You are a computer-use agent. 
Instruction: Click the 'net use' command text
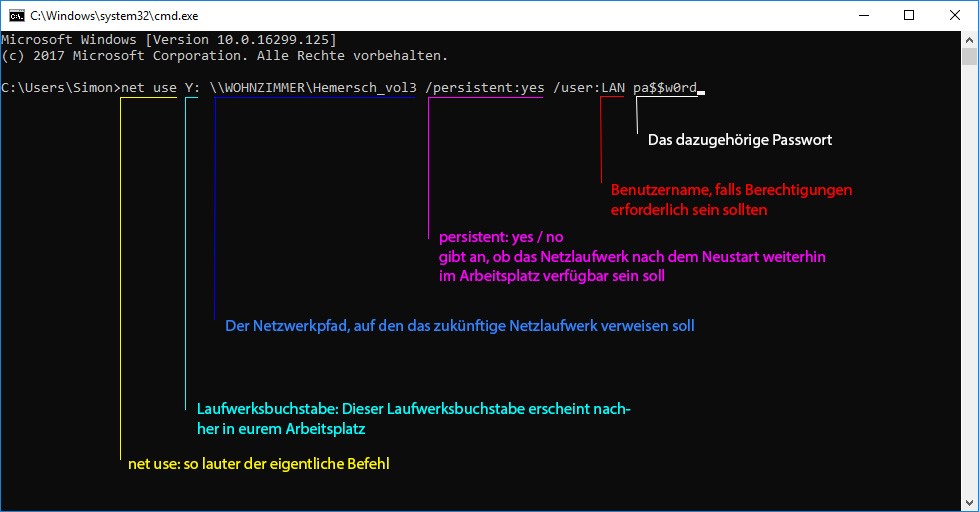148,88
